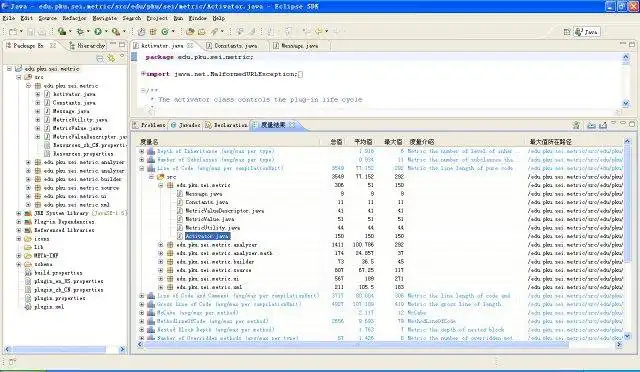Select plugin.xml in Package Explorer
640x372 pixels.
49,307
